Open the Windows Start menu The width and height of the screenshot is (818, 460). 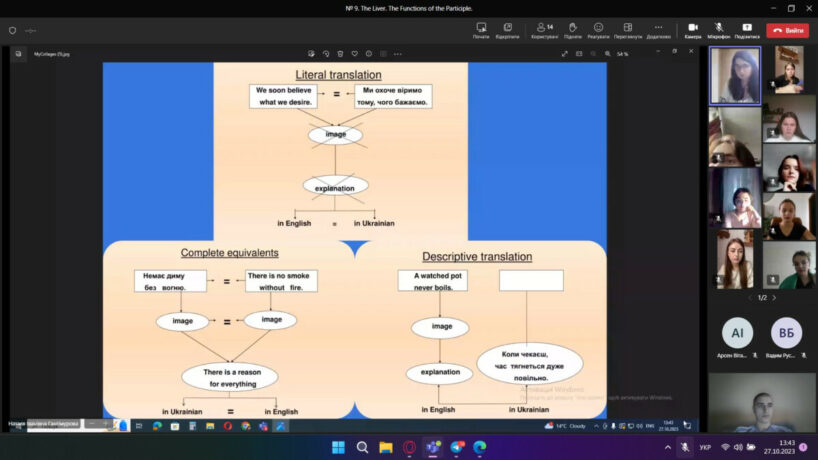pos(338,447)
